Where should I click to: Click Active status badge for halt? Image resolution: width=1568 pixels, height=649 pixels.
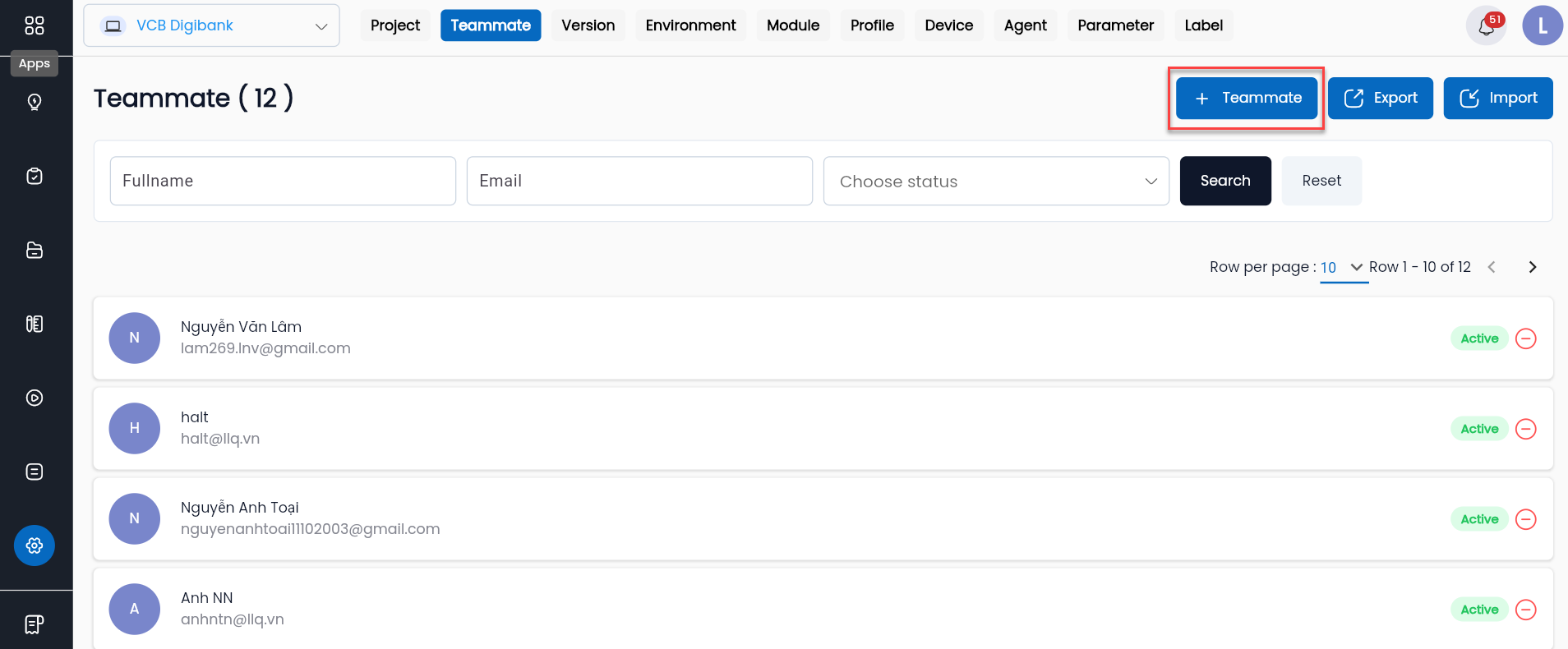click(1479, 429)
